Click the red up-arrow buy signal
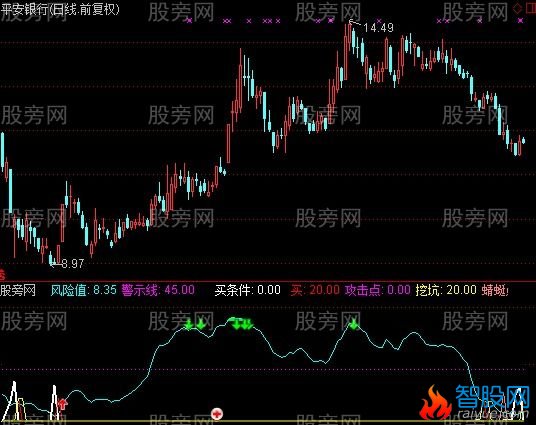The width and height of the screenshot is (536, 425). (62, 404)
